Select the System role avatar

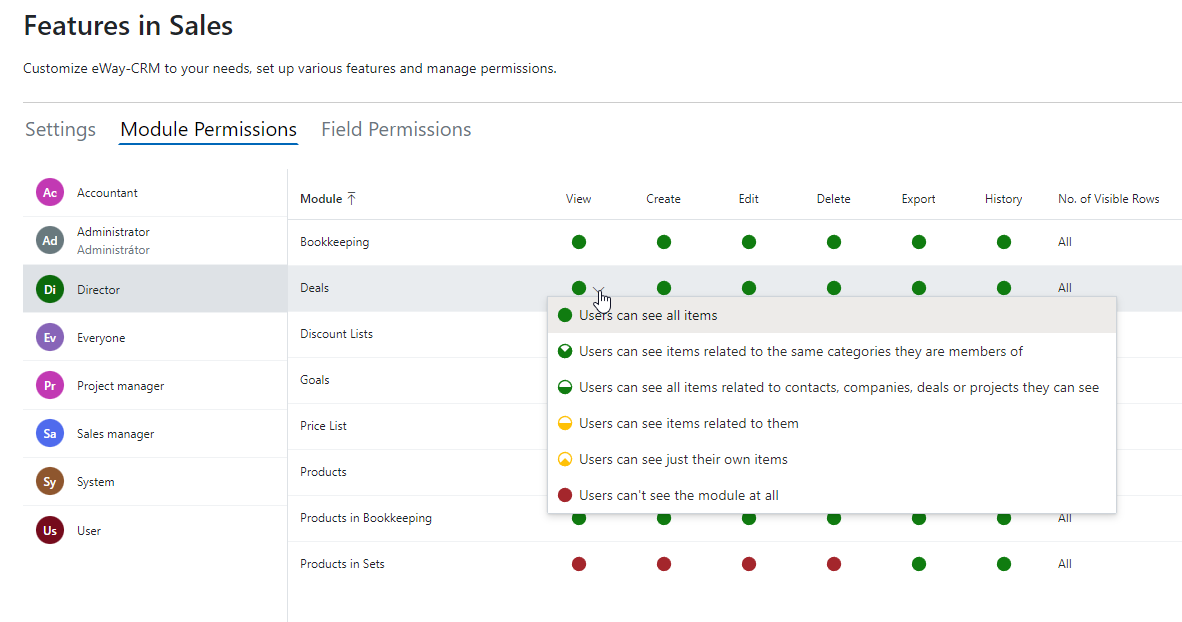(50, 482)
